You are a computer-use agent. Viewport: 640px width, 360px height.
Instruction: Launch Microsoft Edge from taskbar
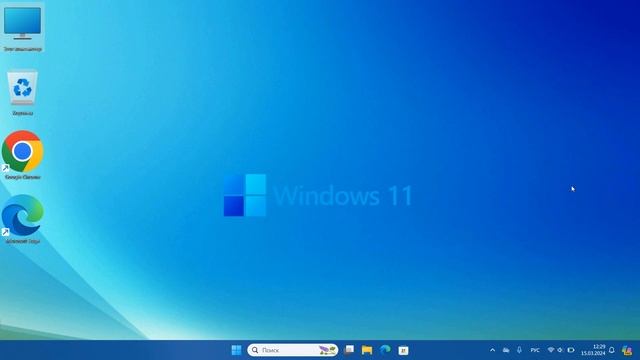pos(385,350)
